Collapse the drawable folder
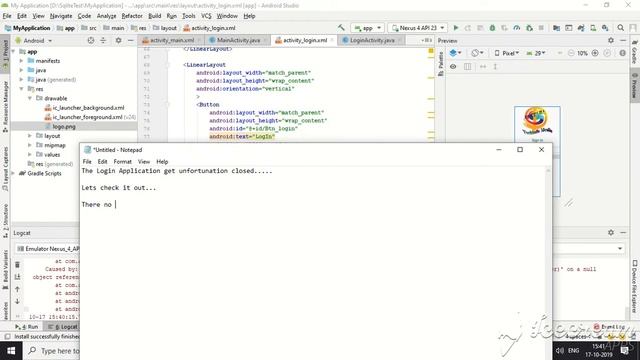The width and height of the screenshot is (640, 360). (x=30, y=98)
